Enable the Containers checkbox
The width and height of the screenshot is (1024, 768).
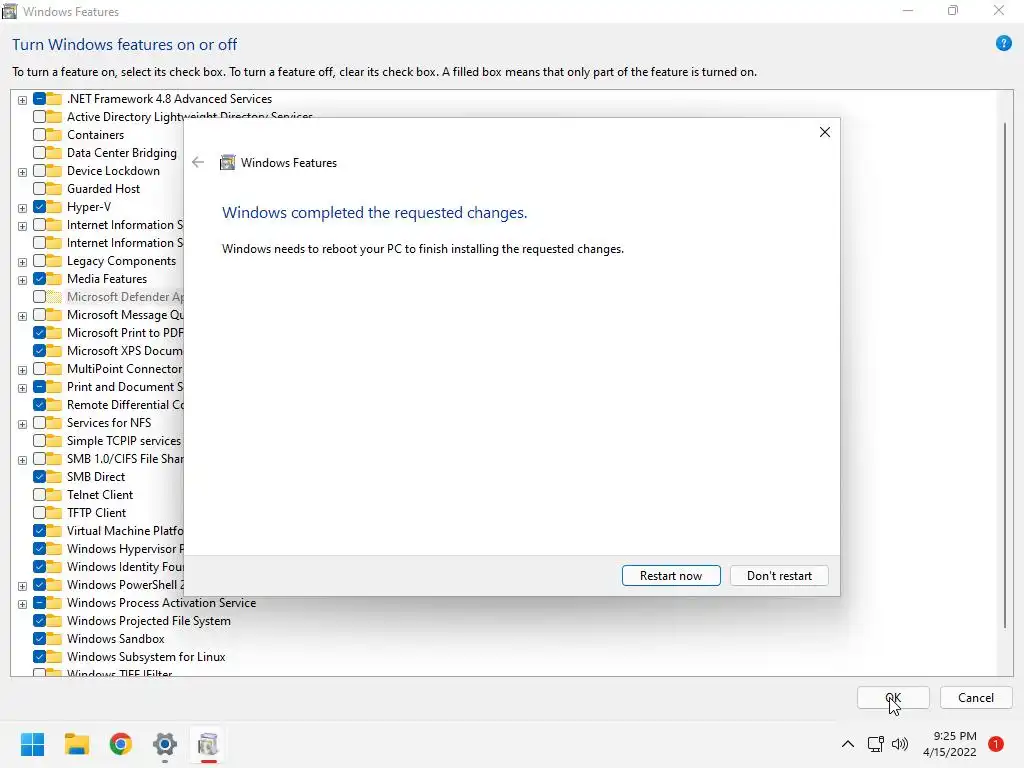pyautogui.click(x=39, y=135)
